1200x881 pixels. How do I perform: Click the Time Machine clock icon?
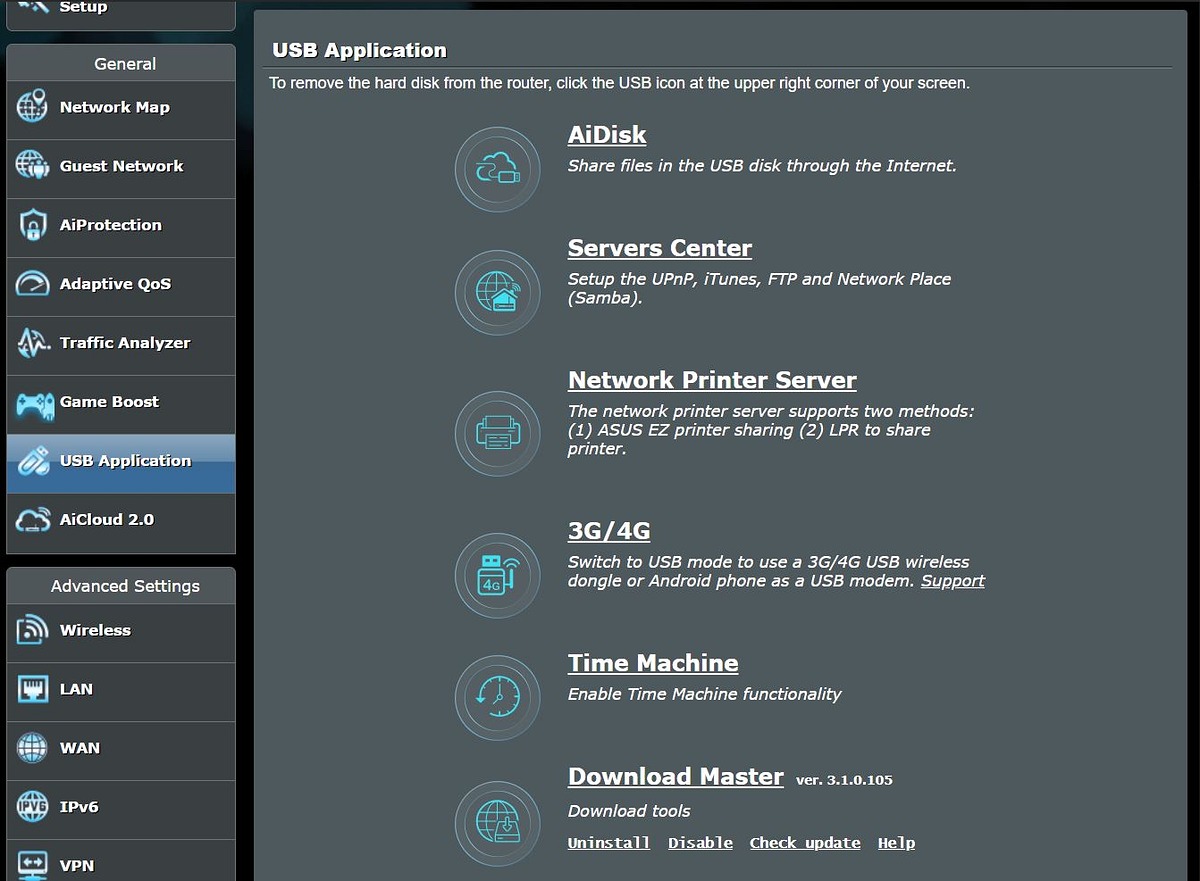[x=497, y=697]
